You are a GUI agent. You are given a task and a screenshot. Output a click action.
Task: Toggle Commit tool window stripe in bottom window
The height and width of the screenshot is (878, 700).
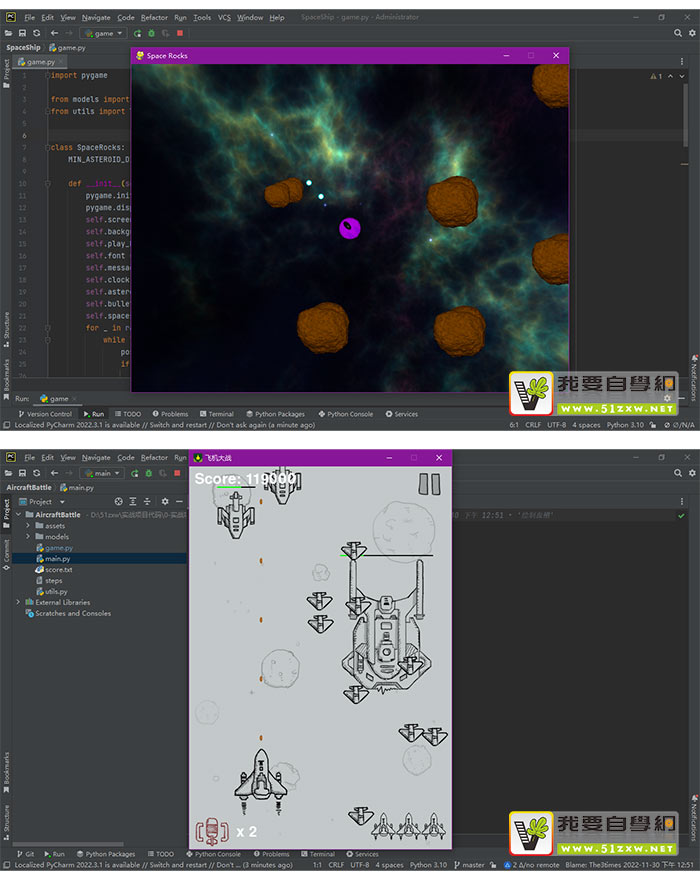click(x=6, y=554)
